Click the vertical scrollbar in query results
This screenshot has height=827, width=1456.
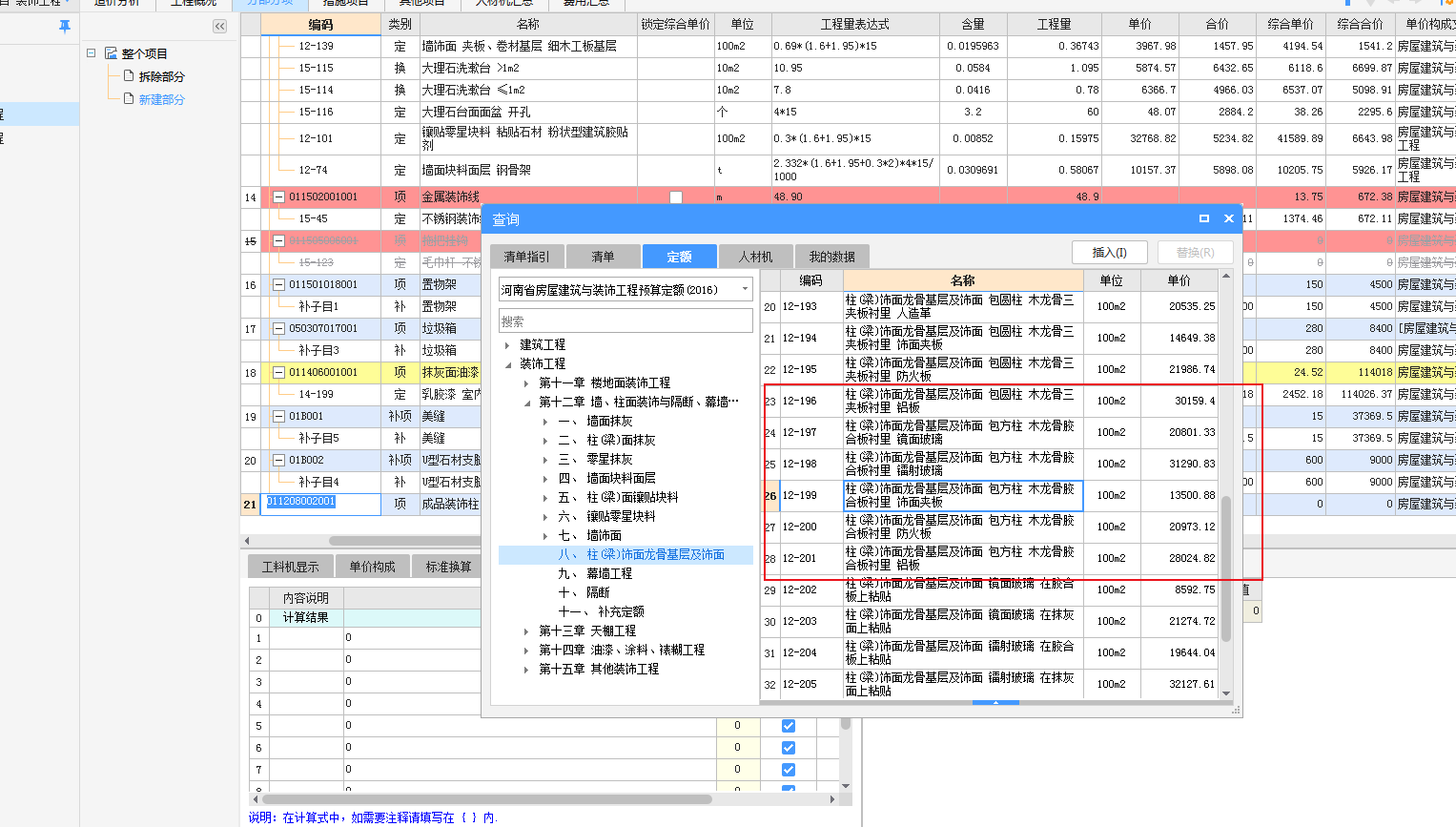point(1226,569)
